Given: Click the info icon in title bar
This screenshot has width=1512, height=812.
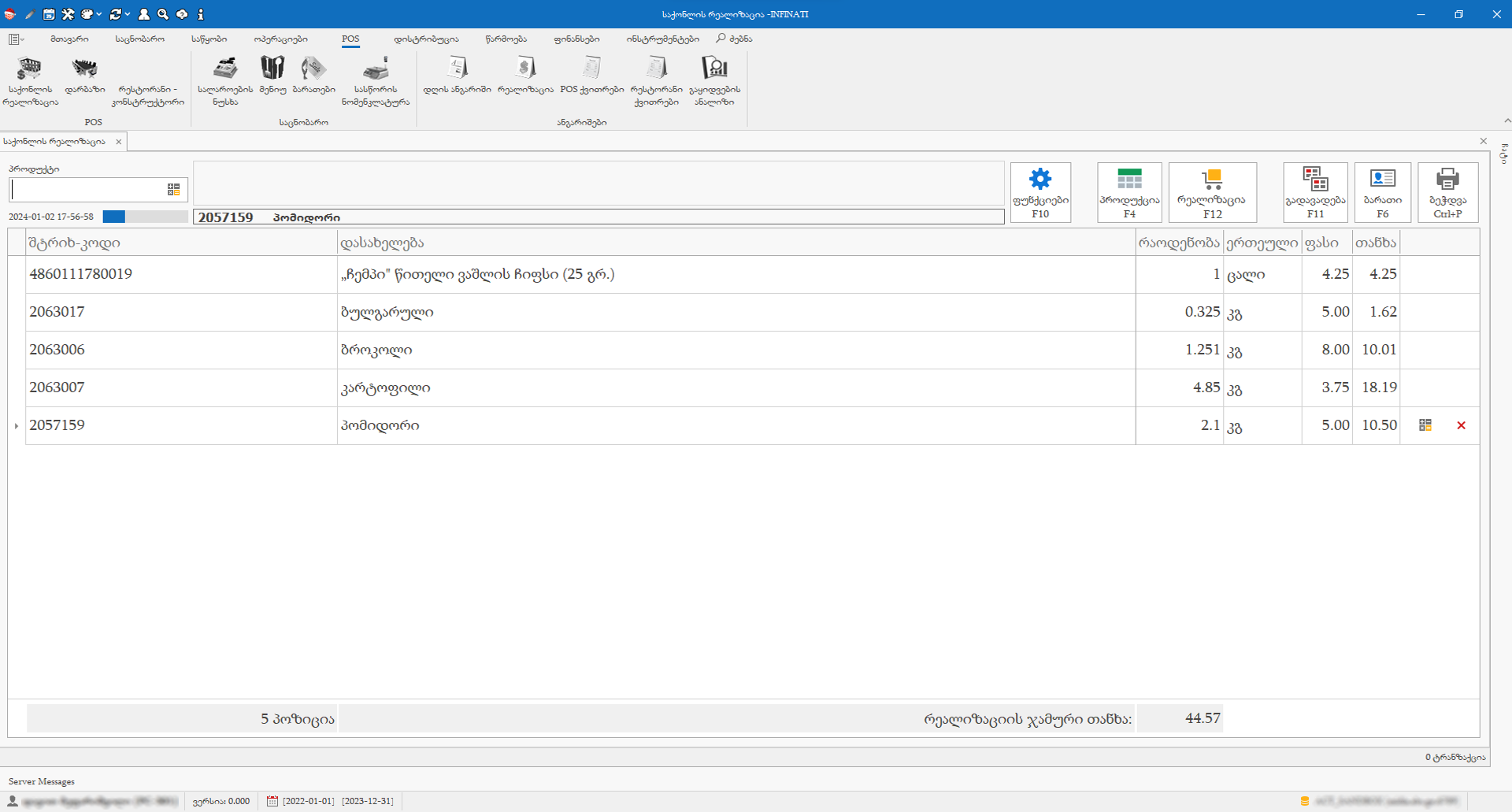Looking at the screenshot, I should pyautogui.click(x=201, y=14).
